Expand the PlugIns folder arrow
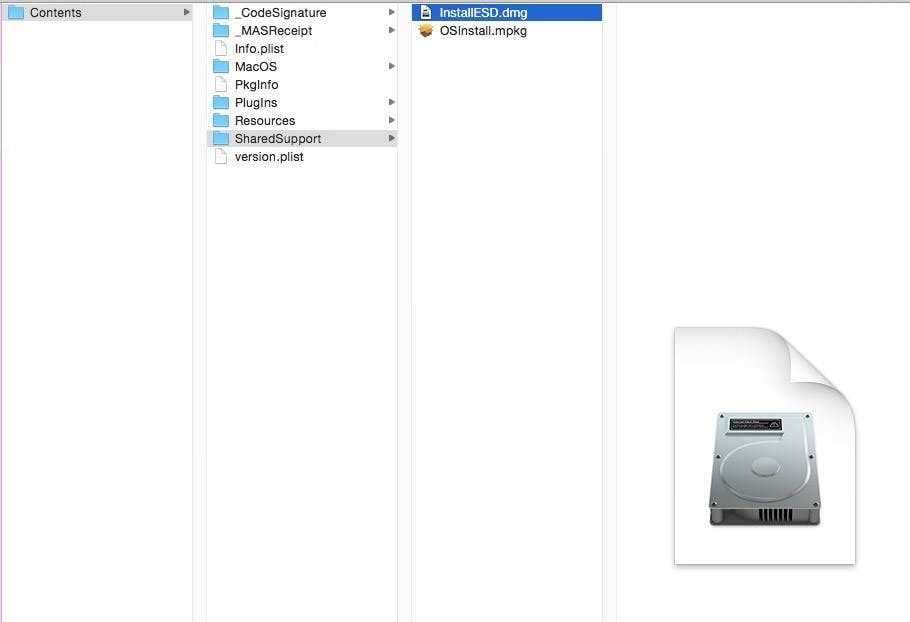The height and width of the screenshot is (622, 910). (x=392, y=102)
